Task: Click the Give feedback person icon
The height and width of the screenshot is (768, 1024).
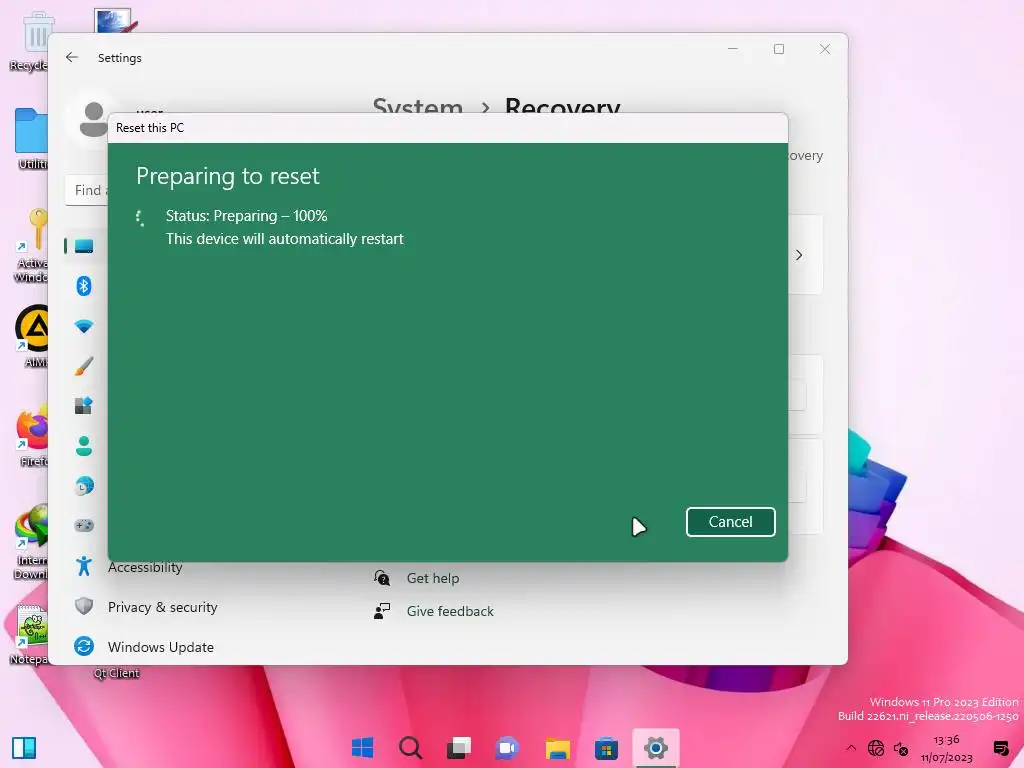Action: (x=382, y=611)
